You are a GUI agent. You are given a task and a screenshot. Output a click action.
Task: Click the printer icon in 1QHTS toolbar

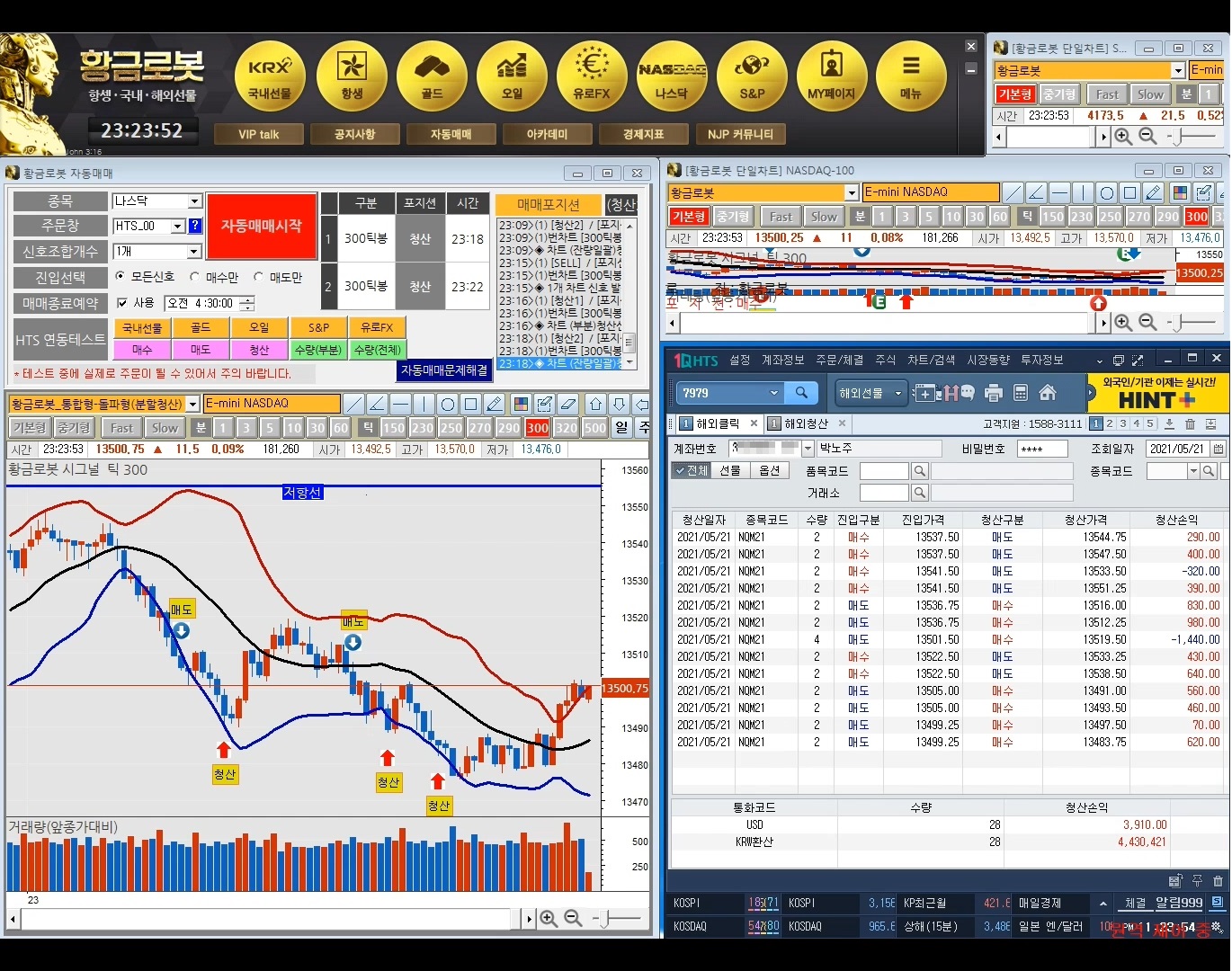(x=994, y=393)
